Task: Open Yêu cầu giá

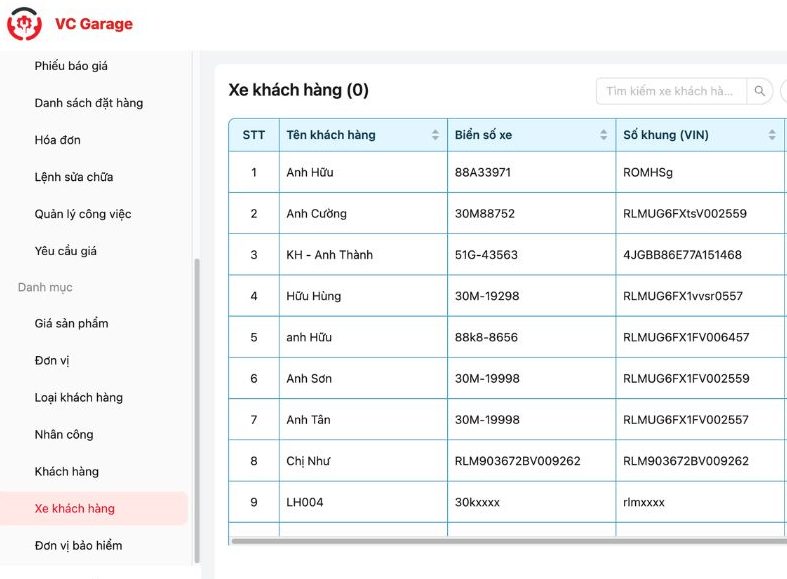Action: 65,251
